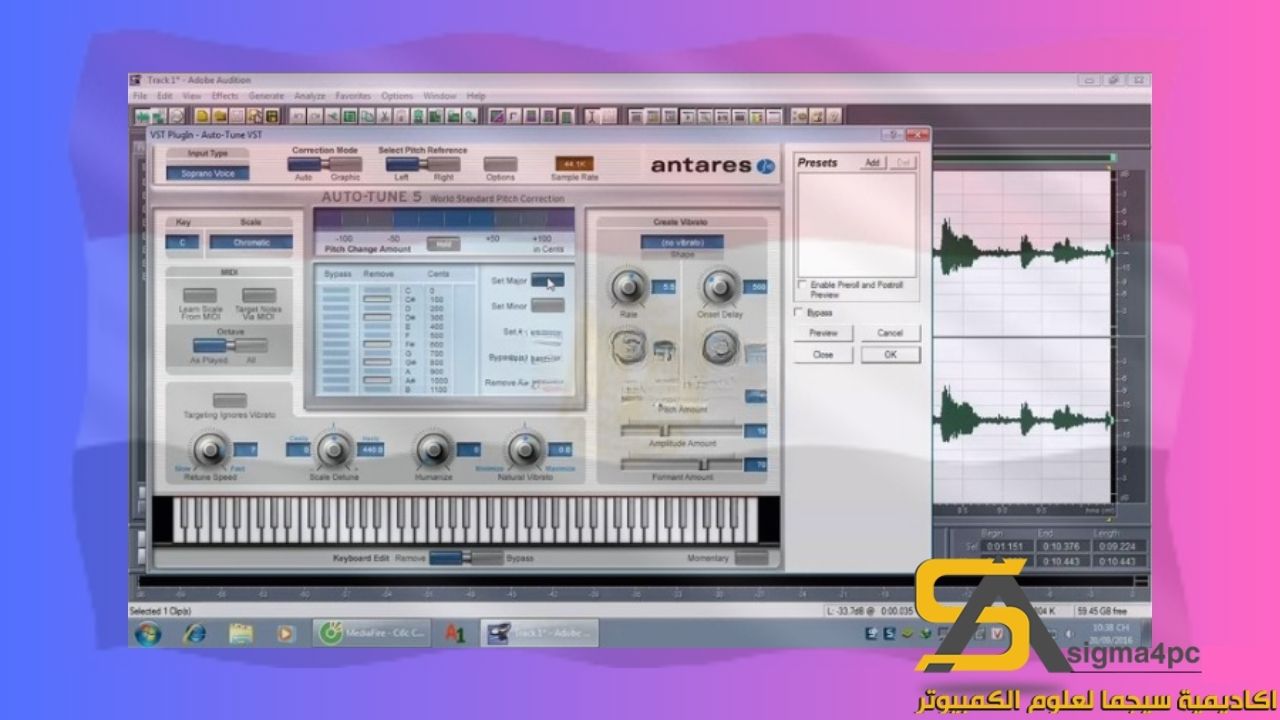Viewport: 1280px width, 720px height.
Task: Click the Amplitude Amount slider
Action: tap(682, 430)
